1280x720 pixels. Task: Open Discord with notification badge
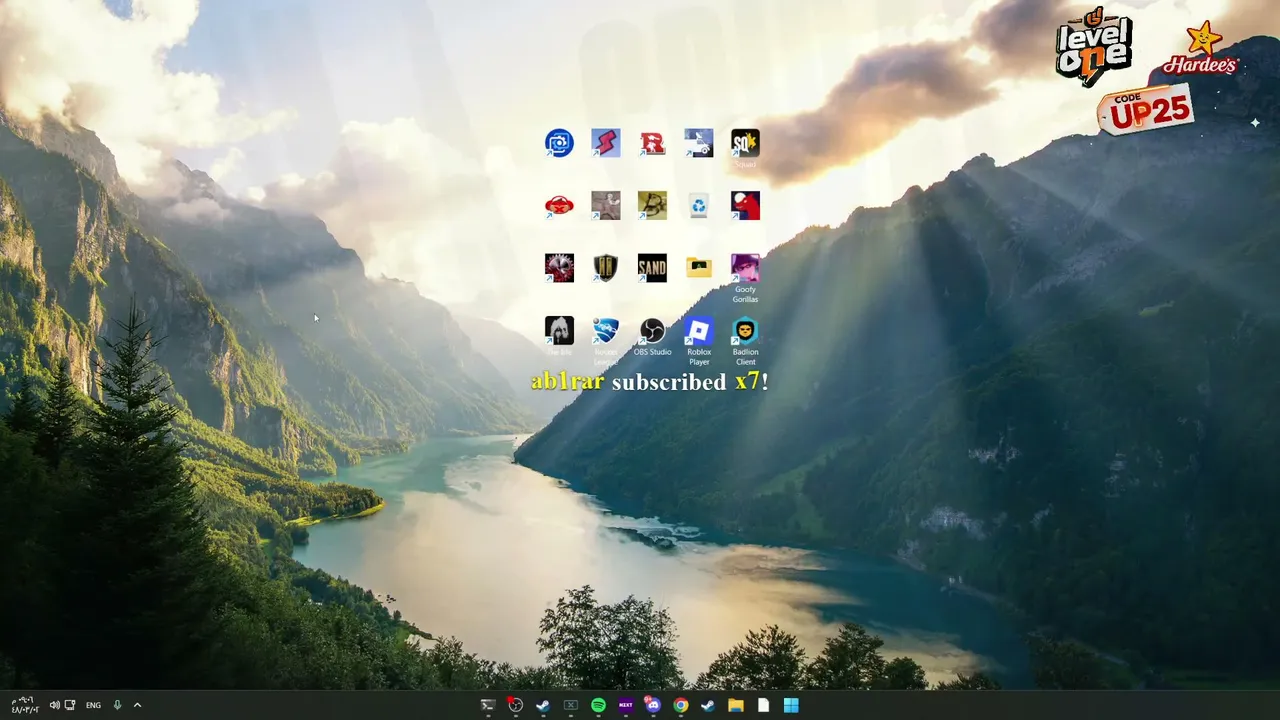(x=653, y=705)
